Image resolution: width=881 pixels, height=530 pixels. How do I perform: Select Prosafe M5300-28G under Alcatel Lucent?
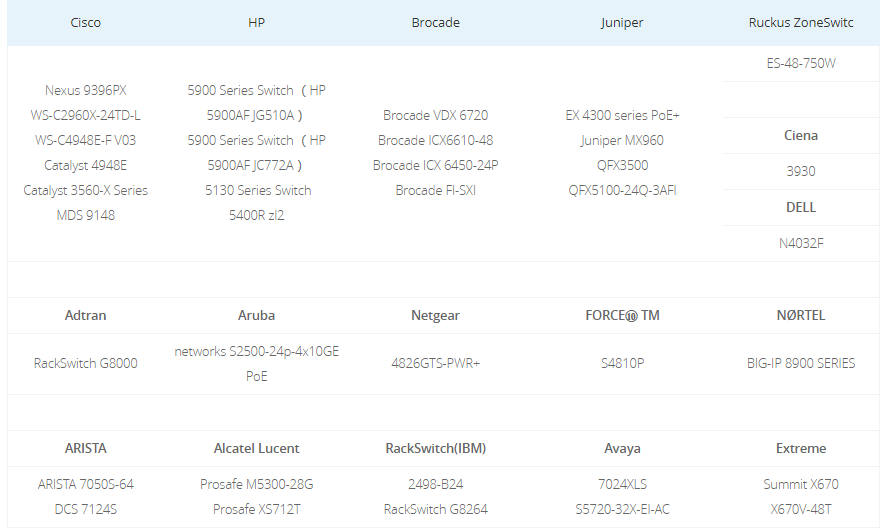tap(257, 484)
